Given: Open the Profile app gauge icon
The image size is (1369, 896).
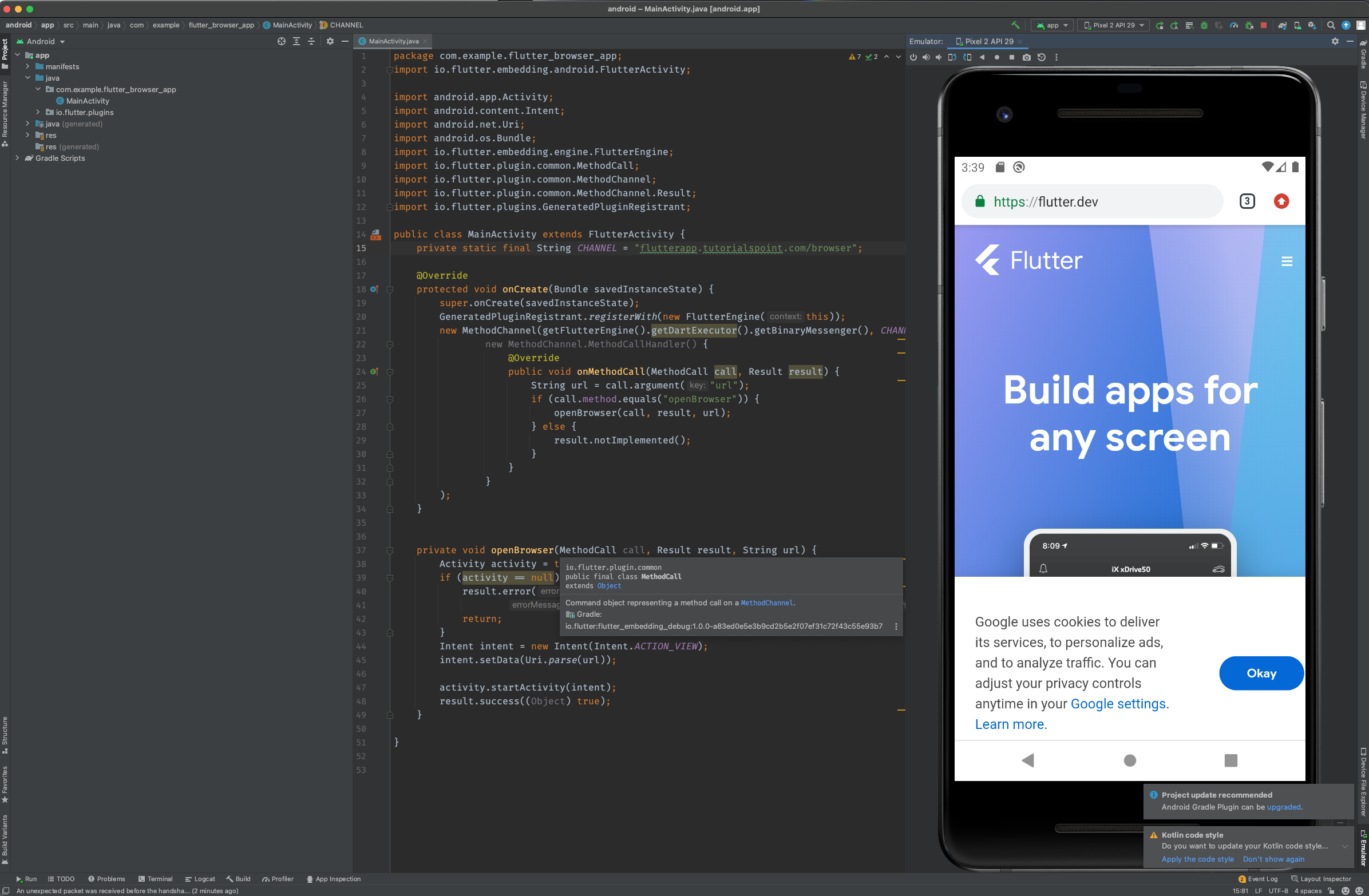Looking at the screenshot, I should (x=1234, y=25).
